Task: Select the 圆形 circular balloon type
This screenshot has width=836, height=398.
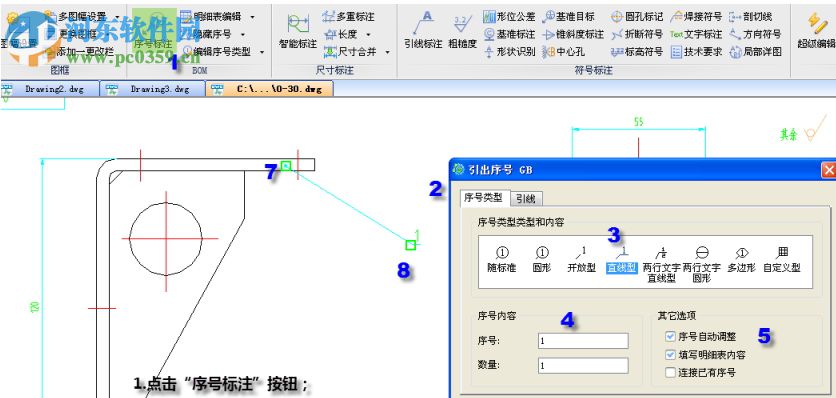Action: [x=542, y=260]
